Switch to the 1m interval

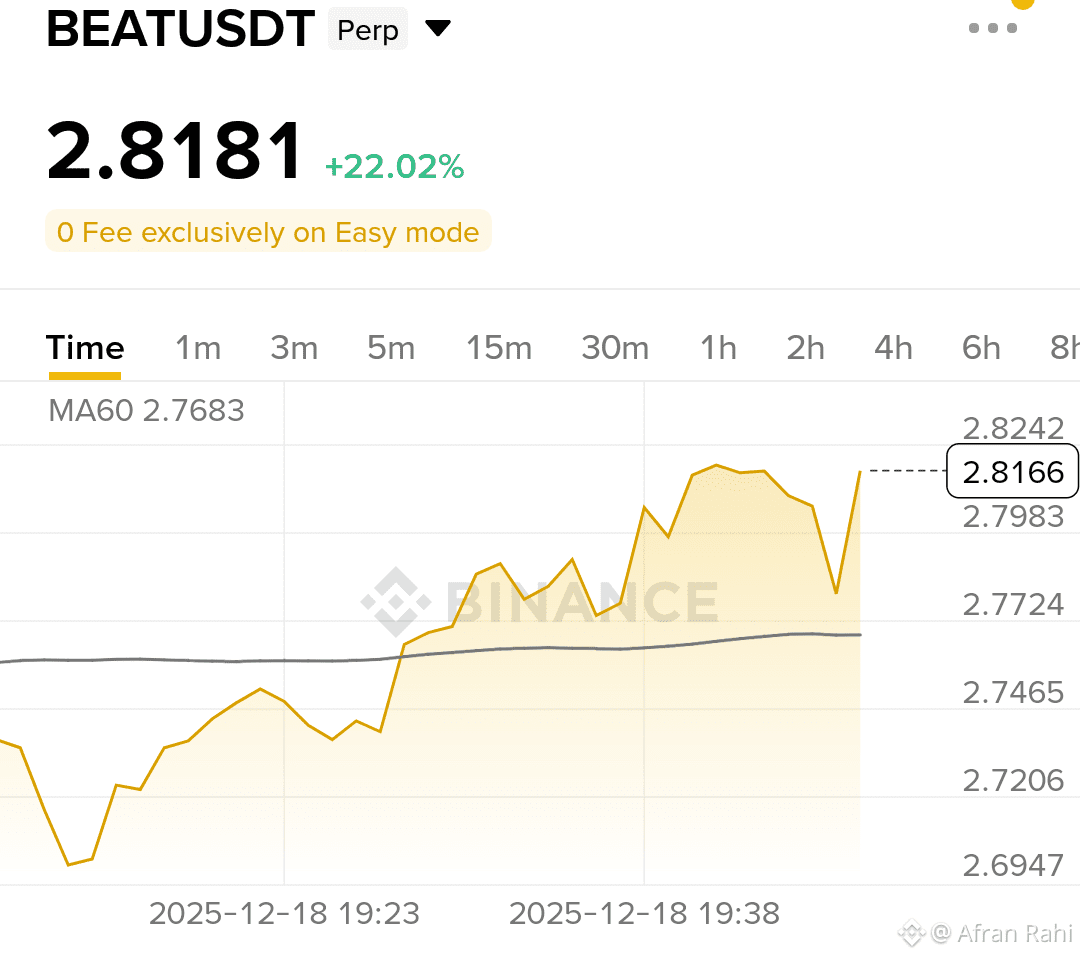pyautogui.click(x=198, y=348)
